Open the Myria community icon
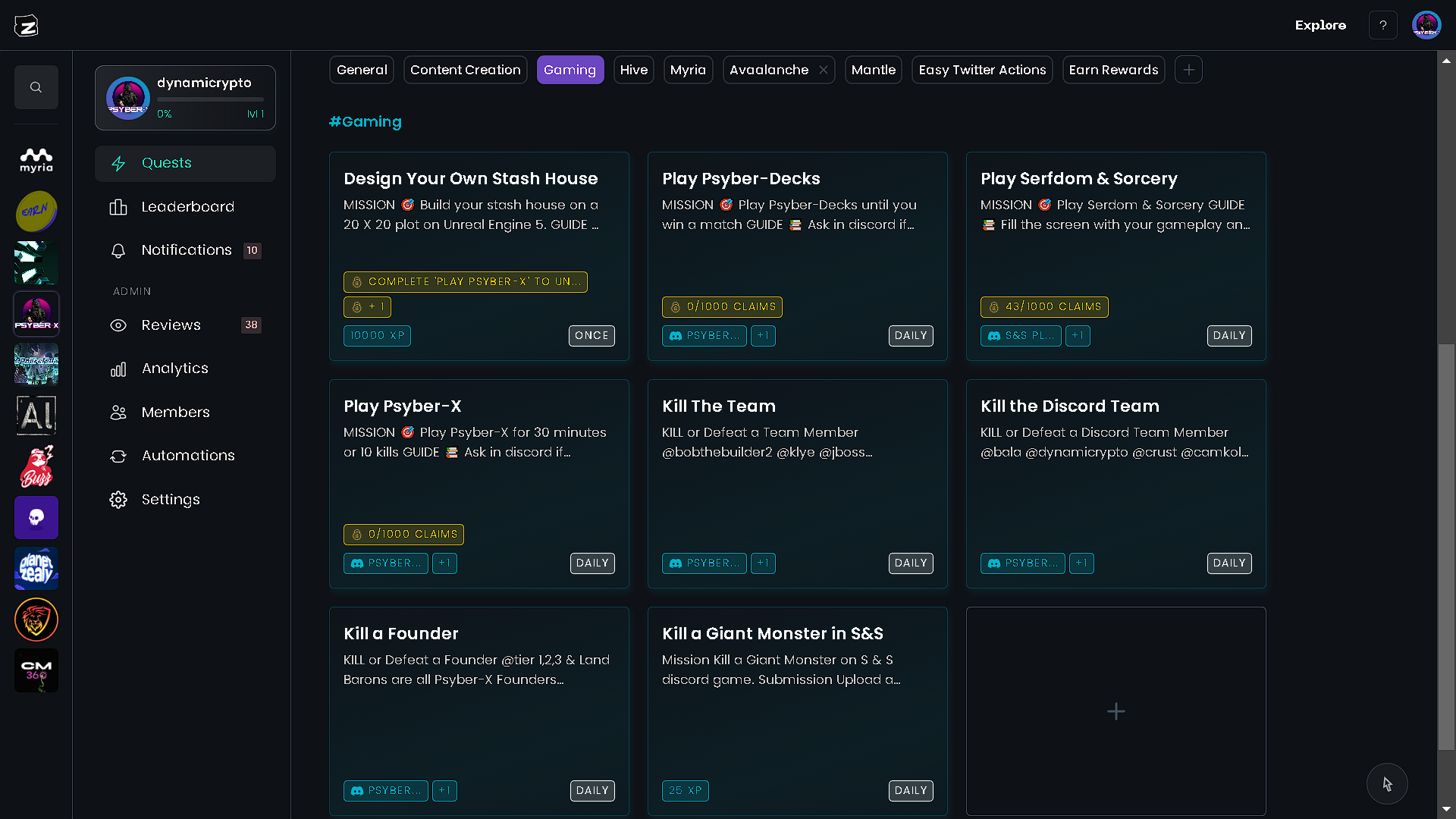This screenshot has width=1456, height=819. pos(36,160)
